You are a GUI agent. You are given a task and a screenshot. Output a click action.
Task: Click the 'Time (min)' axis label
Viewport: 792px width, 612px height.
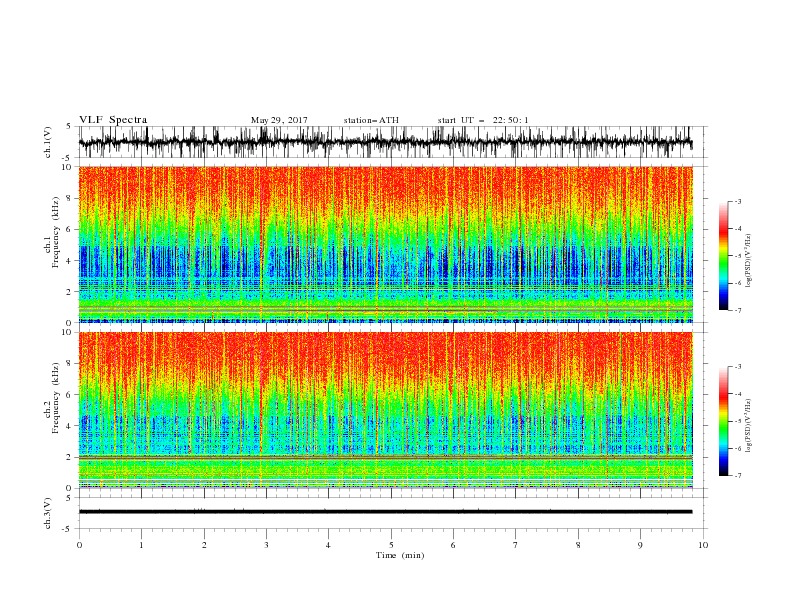pos(400,555)
